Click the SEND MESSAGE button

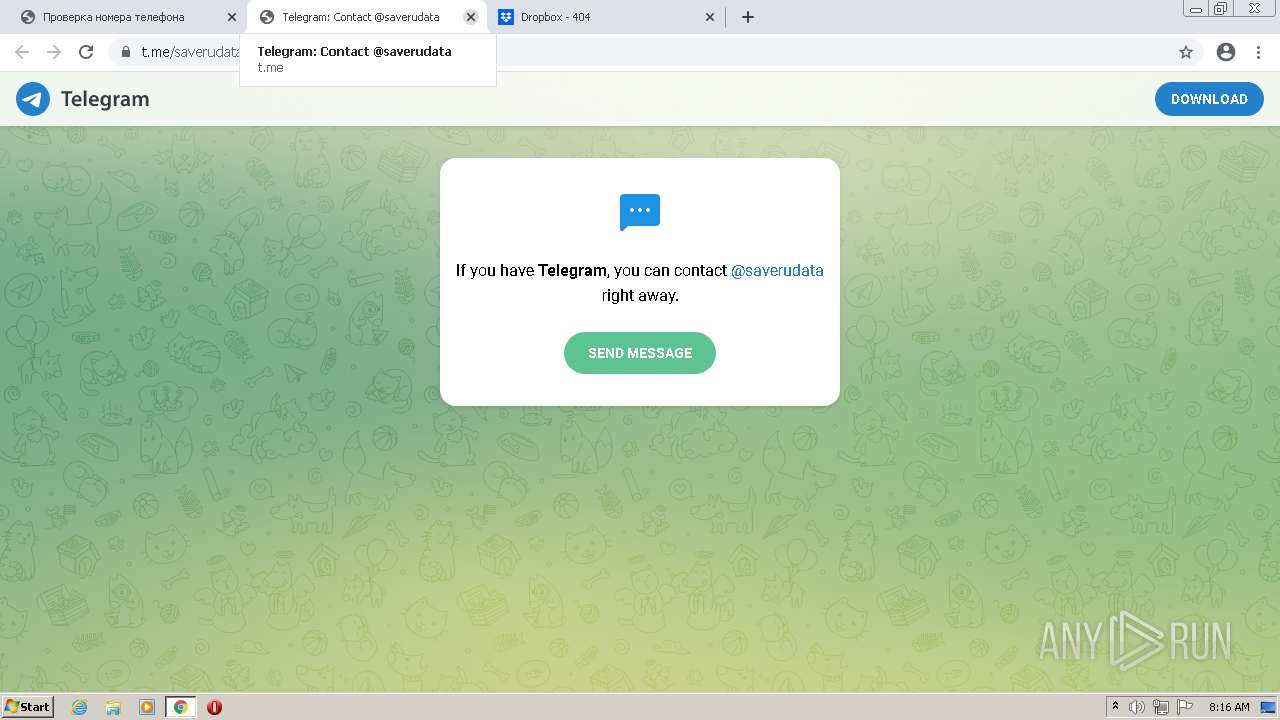640,353
